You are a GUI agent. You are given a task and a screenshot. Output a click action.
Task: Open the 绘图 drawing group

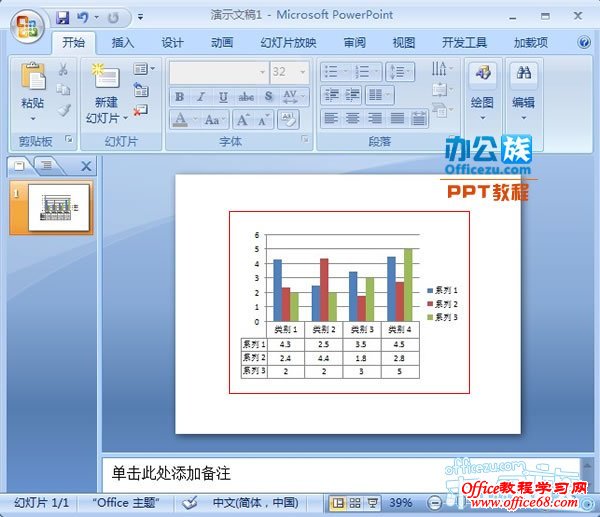pyautogui.click(x=483, y=92)
